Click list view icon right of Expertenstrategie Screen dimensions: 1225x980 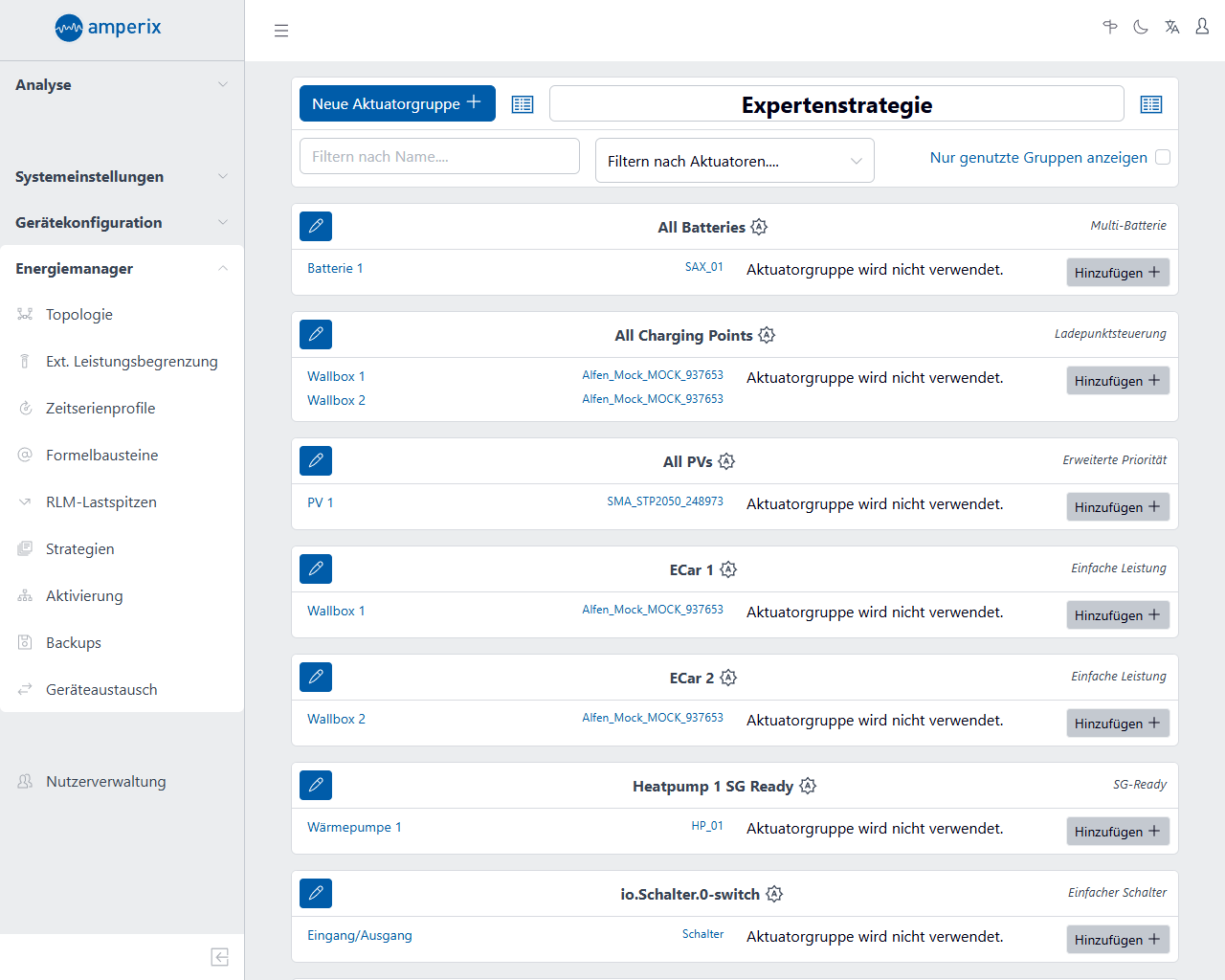click(1151, 104)
